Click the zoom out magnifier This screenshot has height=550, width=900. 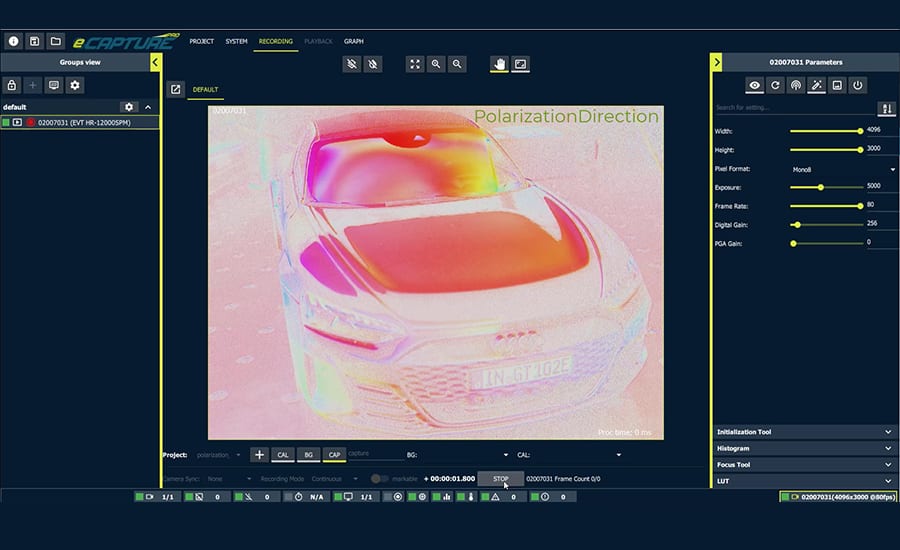point(457,64)
